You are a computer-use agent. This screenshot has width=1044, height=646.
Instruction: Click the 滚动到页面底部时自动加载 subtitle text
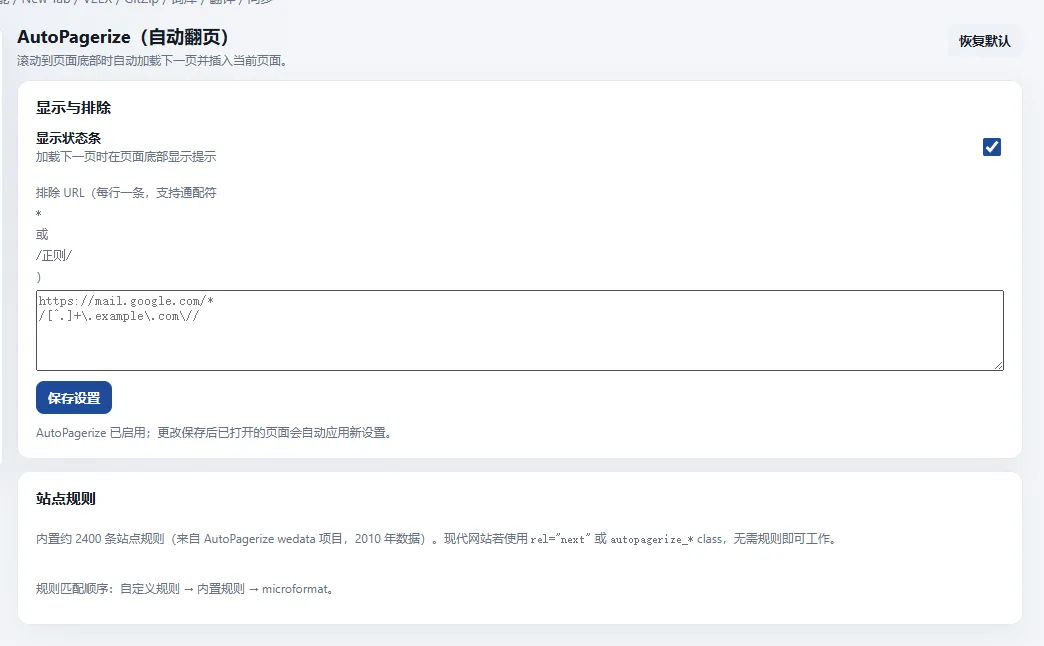tap(152, 61)
